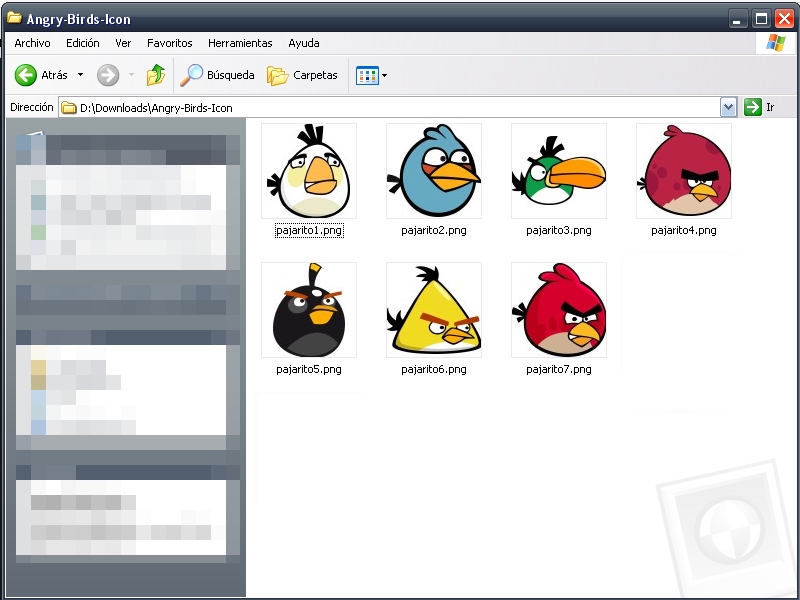The height and width of the screenshot is (600, 800).
Task: Click the address bar path field
Action: pyautogui.click(x=390, y=108)
